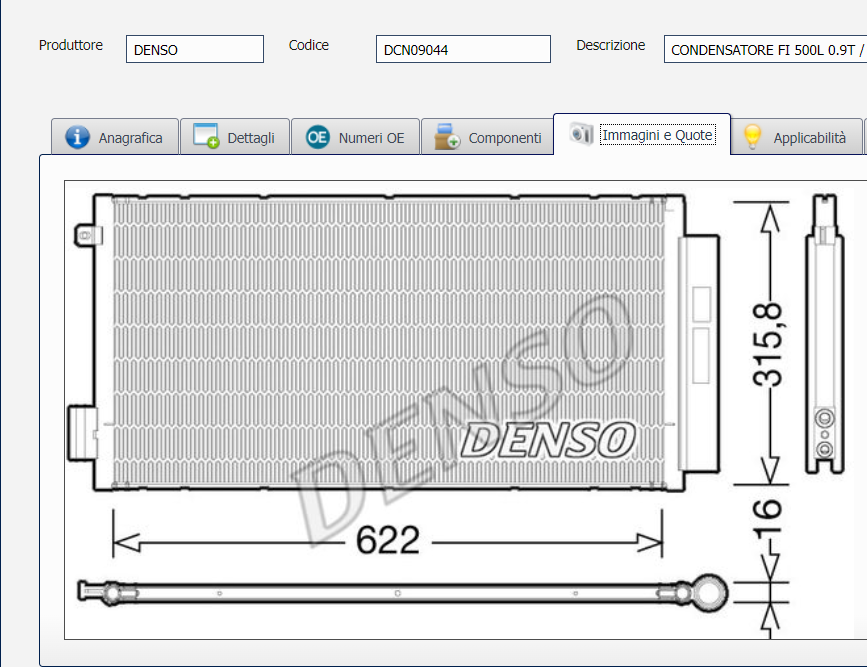
Task: Click the condenser front-view drawing
Action: click(393, 342)
